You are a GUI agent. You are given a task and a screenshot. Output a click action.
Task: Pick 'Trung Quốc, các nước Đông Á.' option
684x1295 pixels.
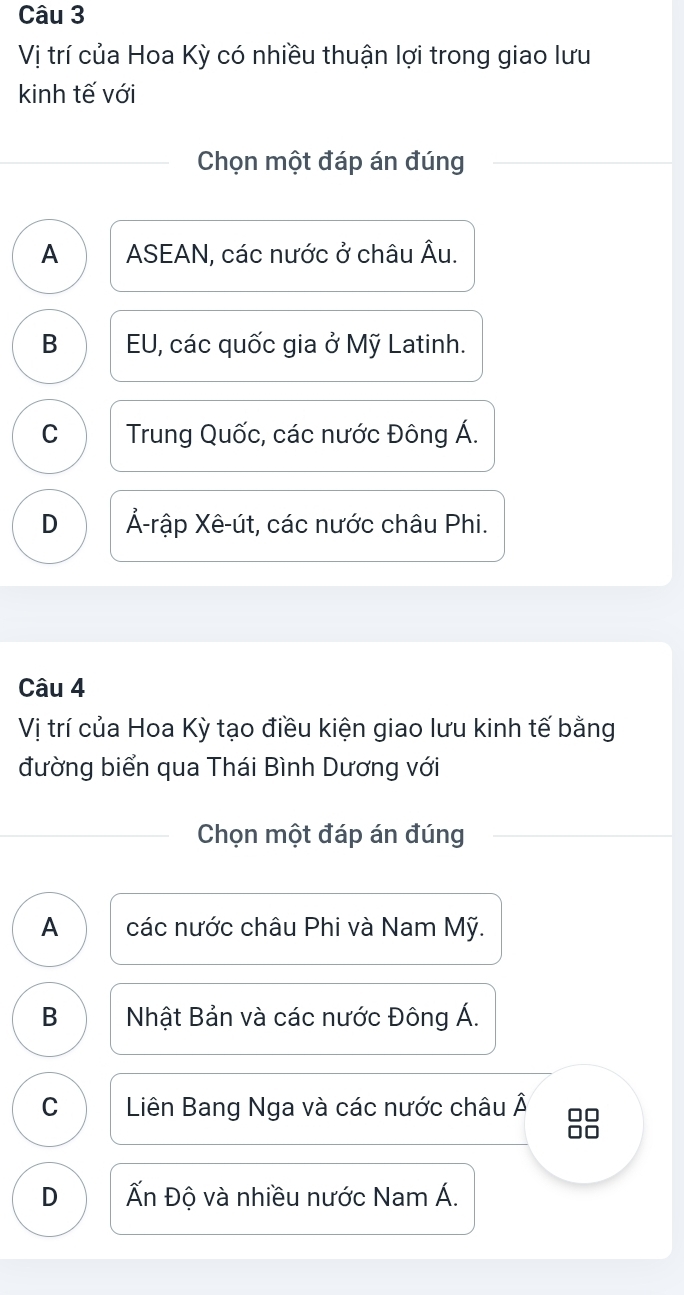[302, 436]
